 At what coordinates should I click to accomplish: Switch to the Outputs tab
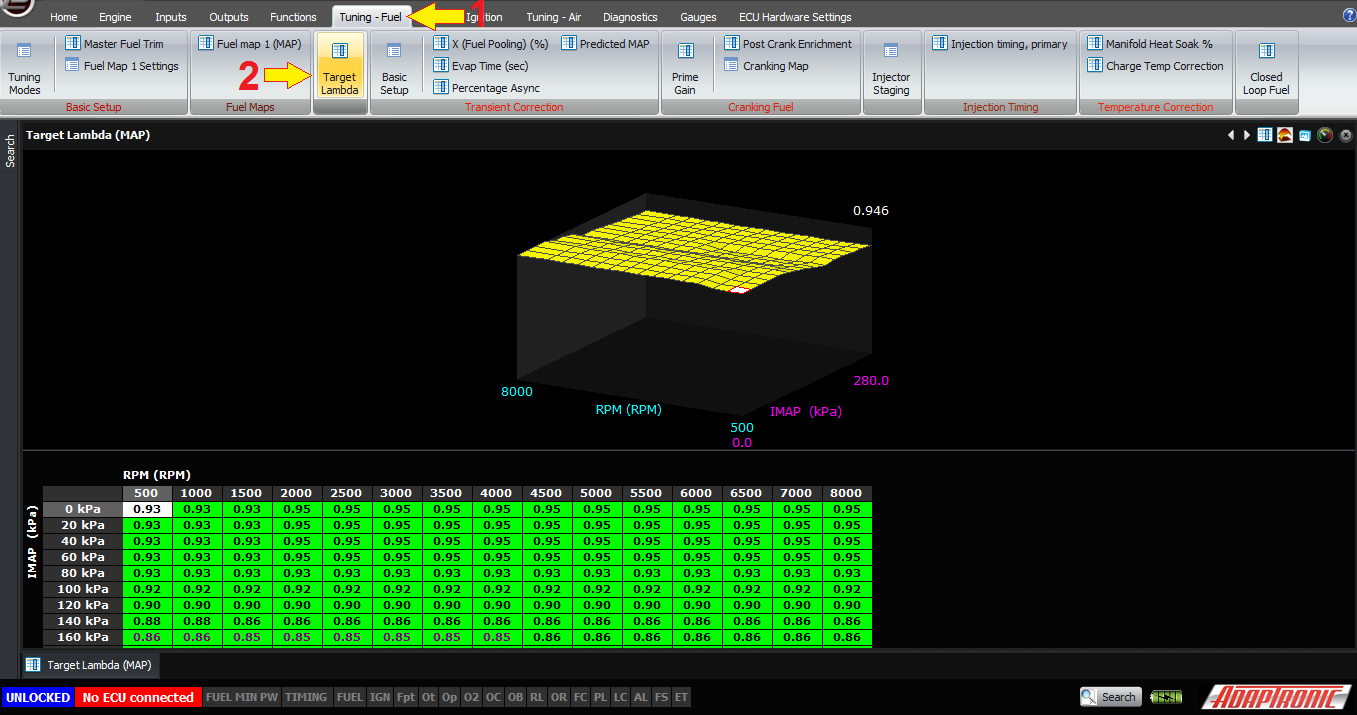(x=229, y=17)
